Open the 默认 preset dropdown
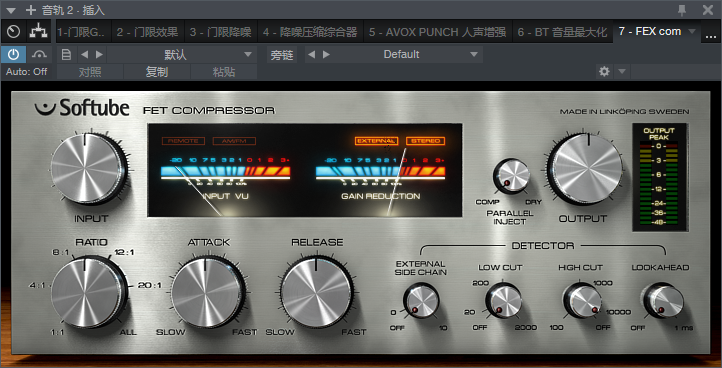Screen dimensions: 722x368 pos(182,55)
